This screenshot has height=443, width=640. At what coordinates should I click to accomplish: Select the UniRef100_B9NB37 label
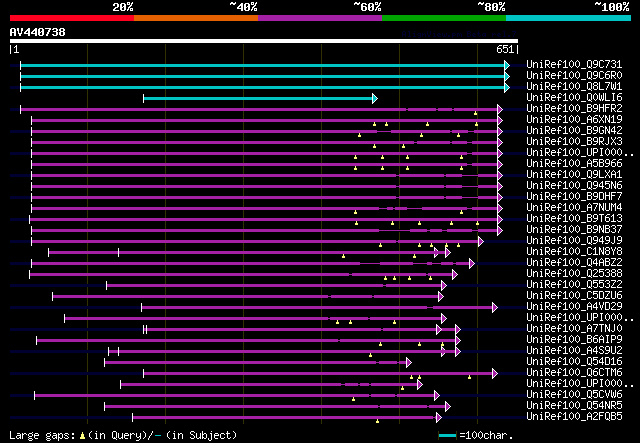pos(574,230)
